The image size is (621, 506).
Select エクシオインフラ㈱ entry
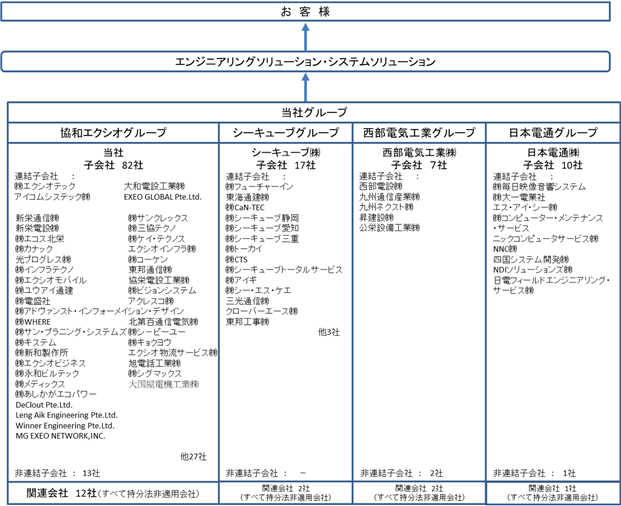162,249
